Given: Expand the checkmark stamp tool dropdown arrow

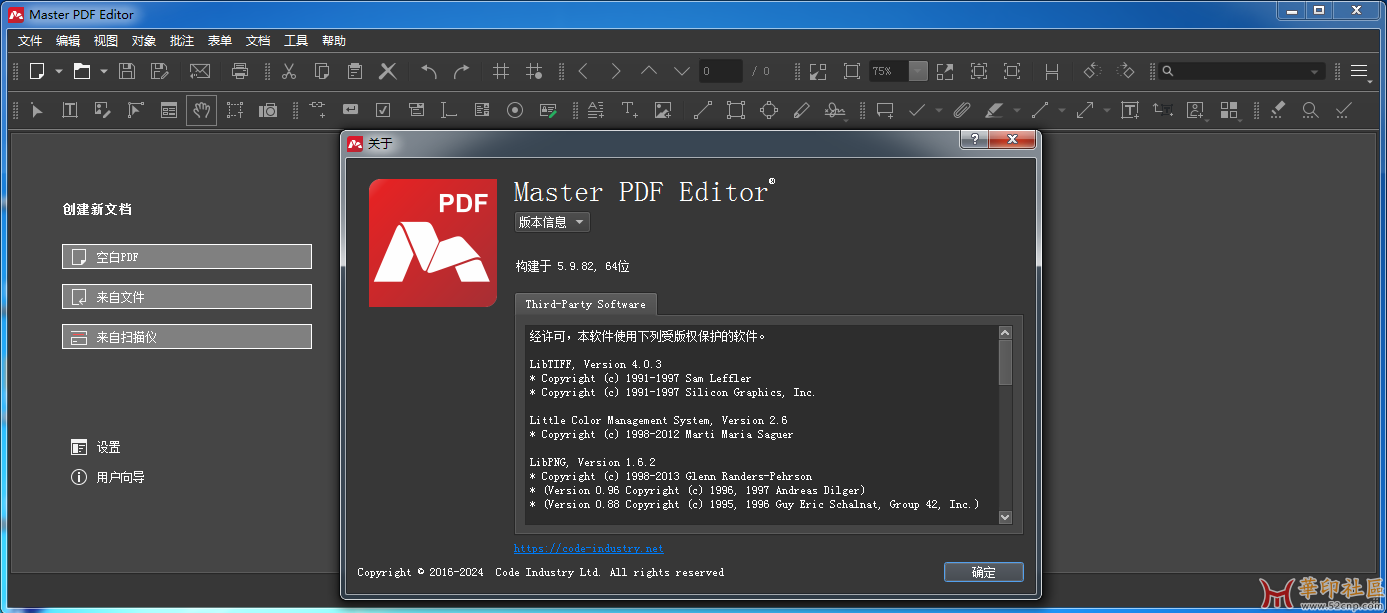Looking at the screenshot, I should (x=940, y=110).
